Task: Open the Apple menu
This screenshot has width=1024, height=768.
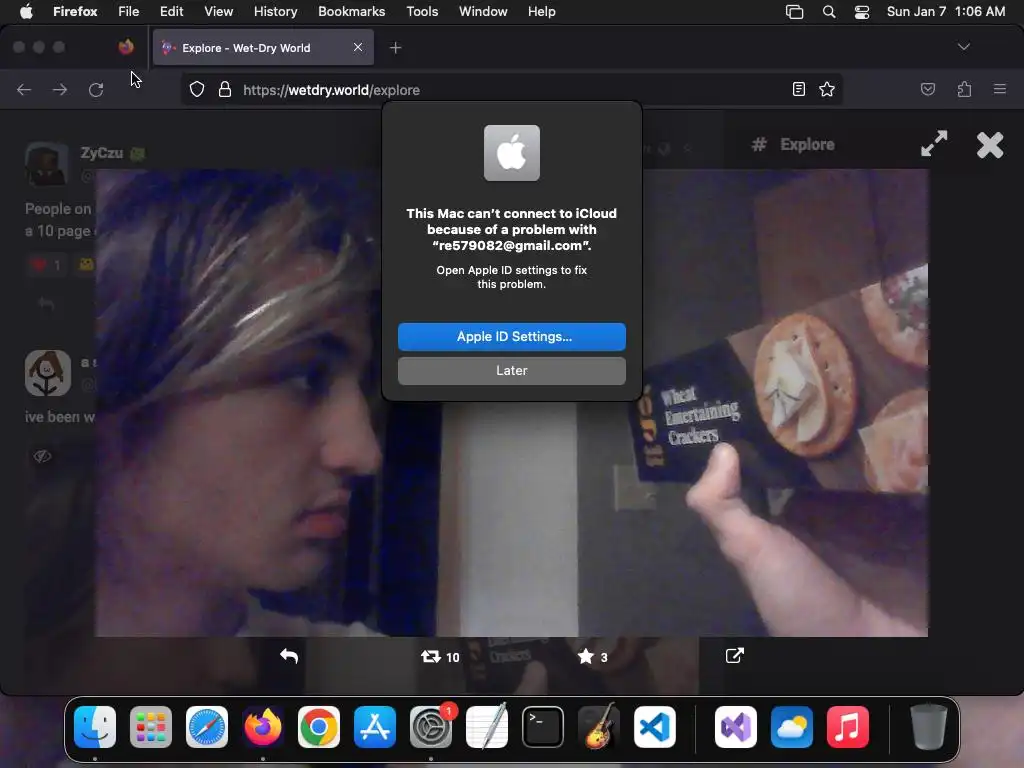Action: pos(26,11)
